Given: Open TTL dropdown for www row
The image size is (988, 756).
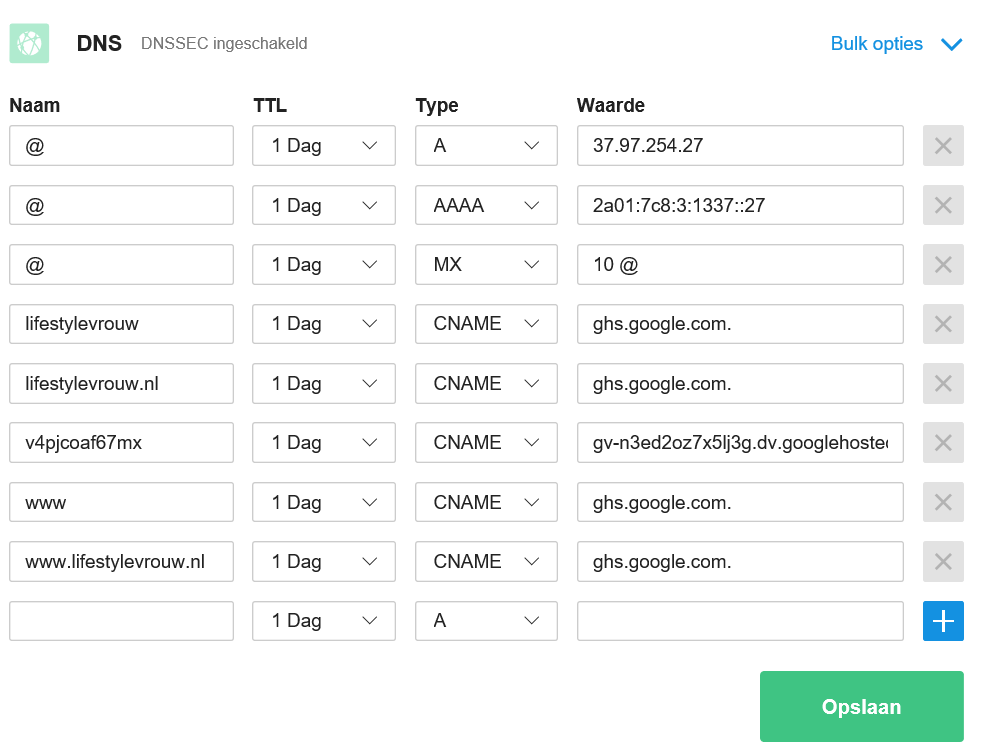Looking at the screenshot, I should click(x=324, y=502).
